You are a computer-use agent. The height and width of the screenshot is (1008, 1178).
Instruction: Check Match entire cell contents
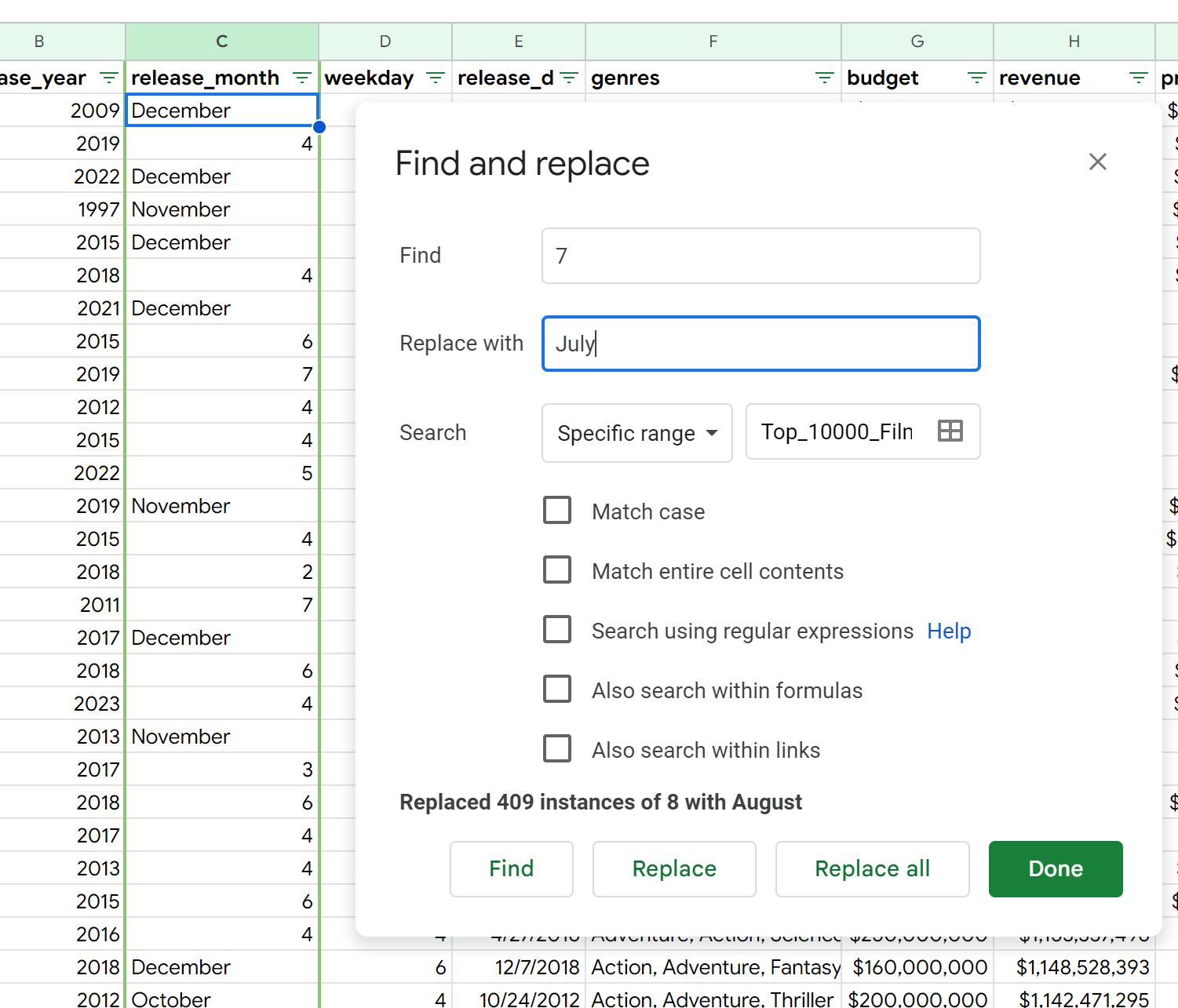pos(557,570)
